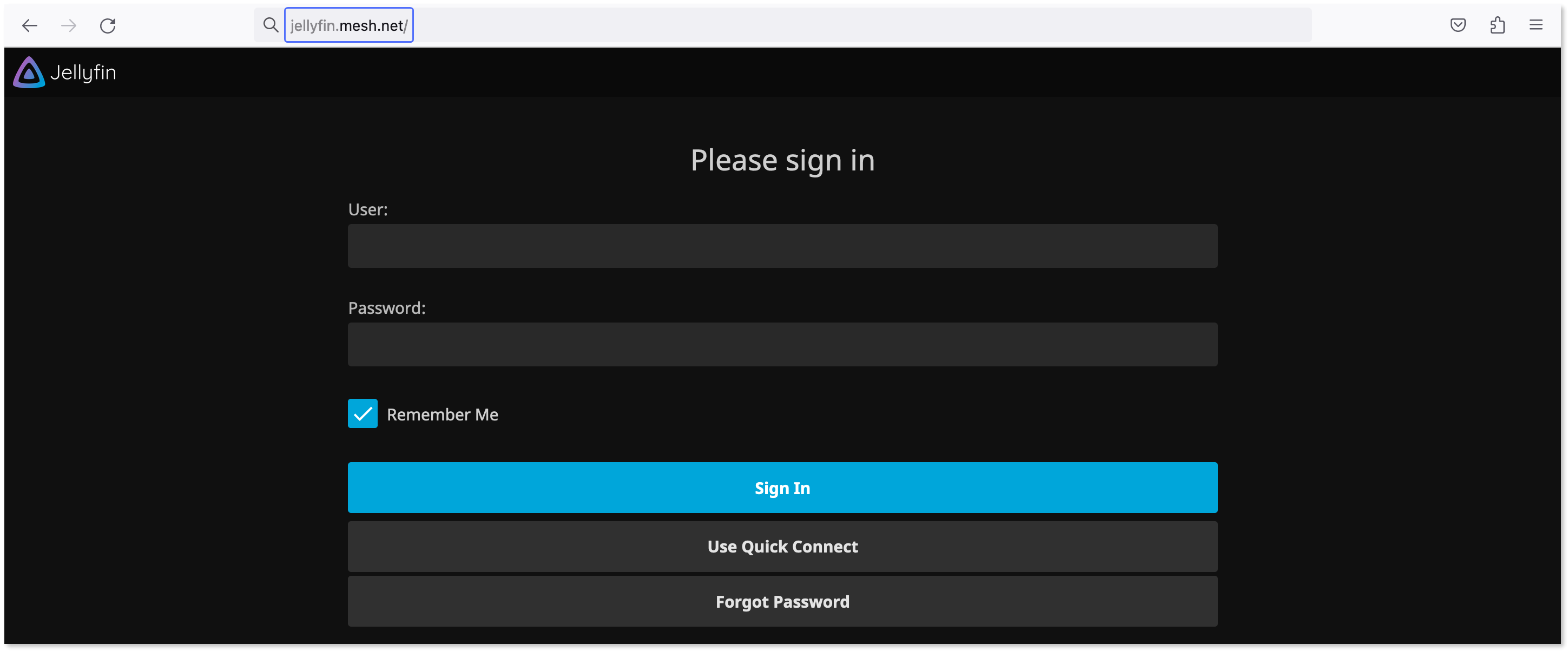The image size is (1568, 651).
Task: Navigate forward in browser history
Action: pyautogui.click(x=69, y=25)
